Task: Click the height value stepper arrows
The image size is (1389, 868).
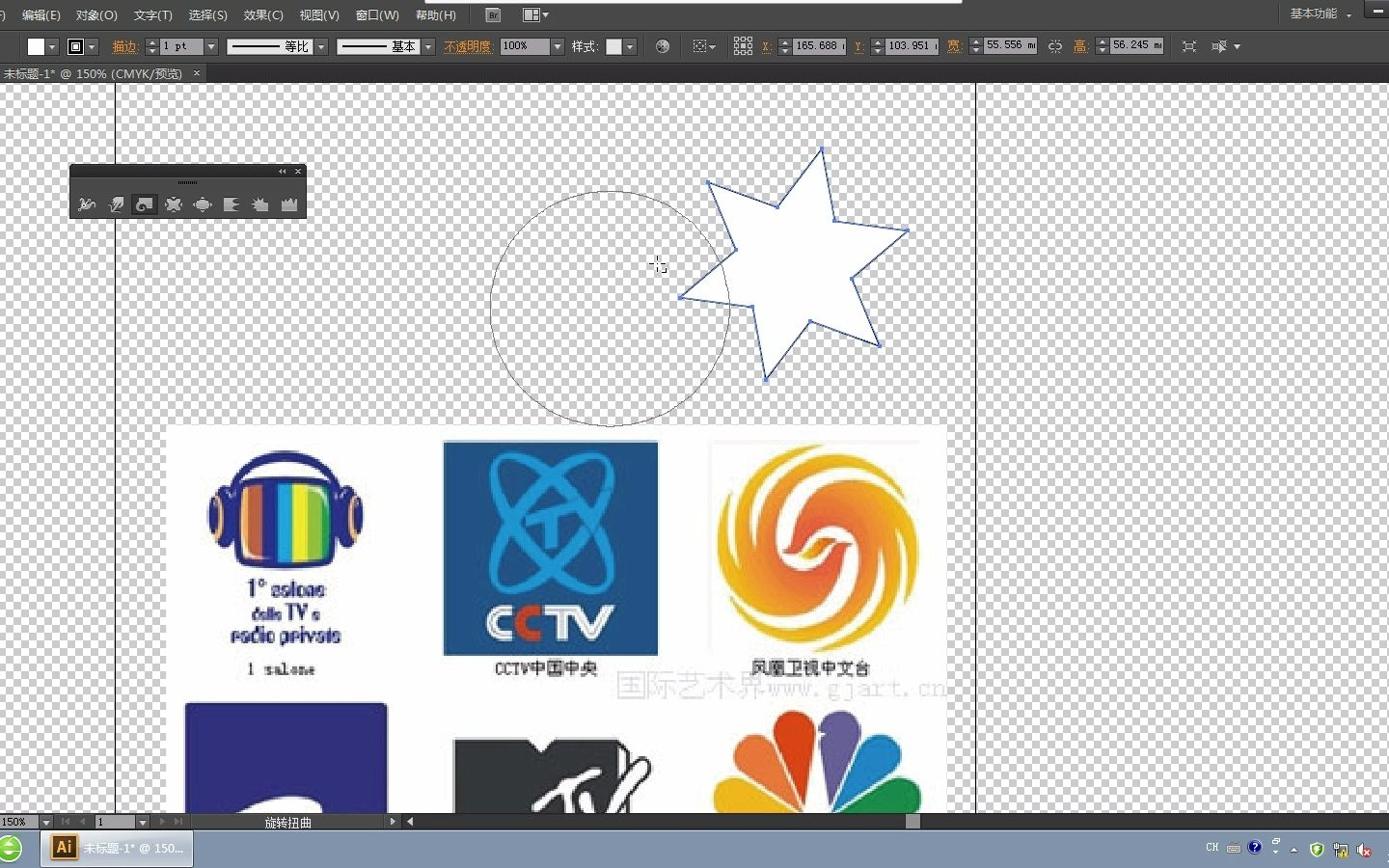Action: tap(1102, 46)
